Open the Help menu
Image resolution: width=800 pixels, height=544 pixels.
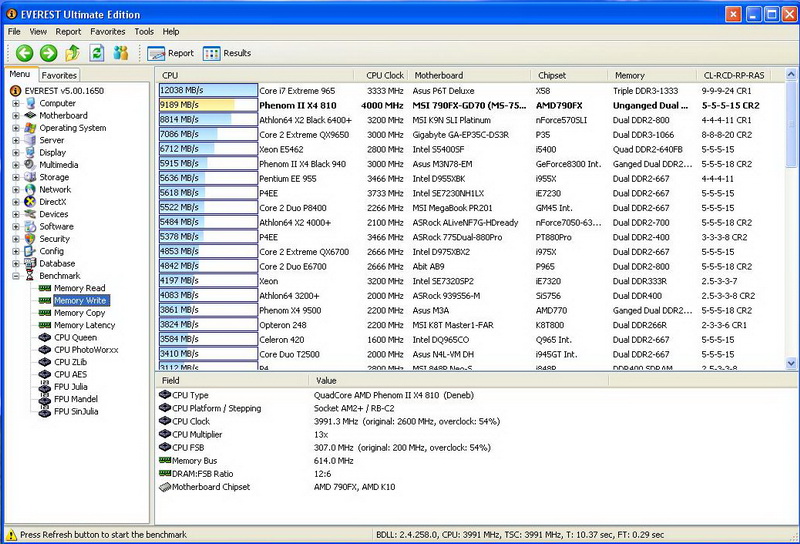(171, 32)
